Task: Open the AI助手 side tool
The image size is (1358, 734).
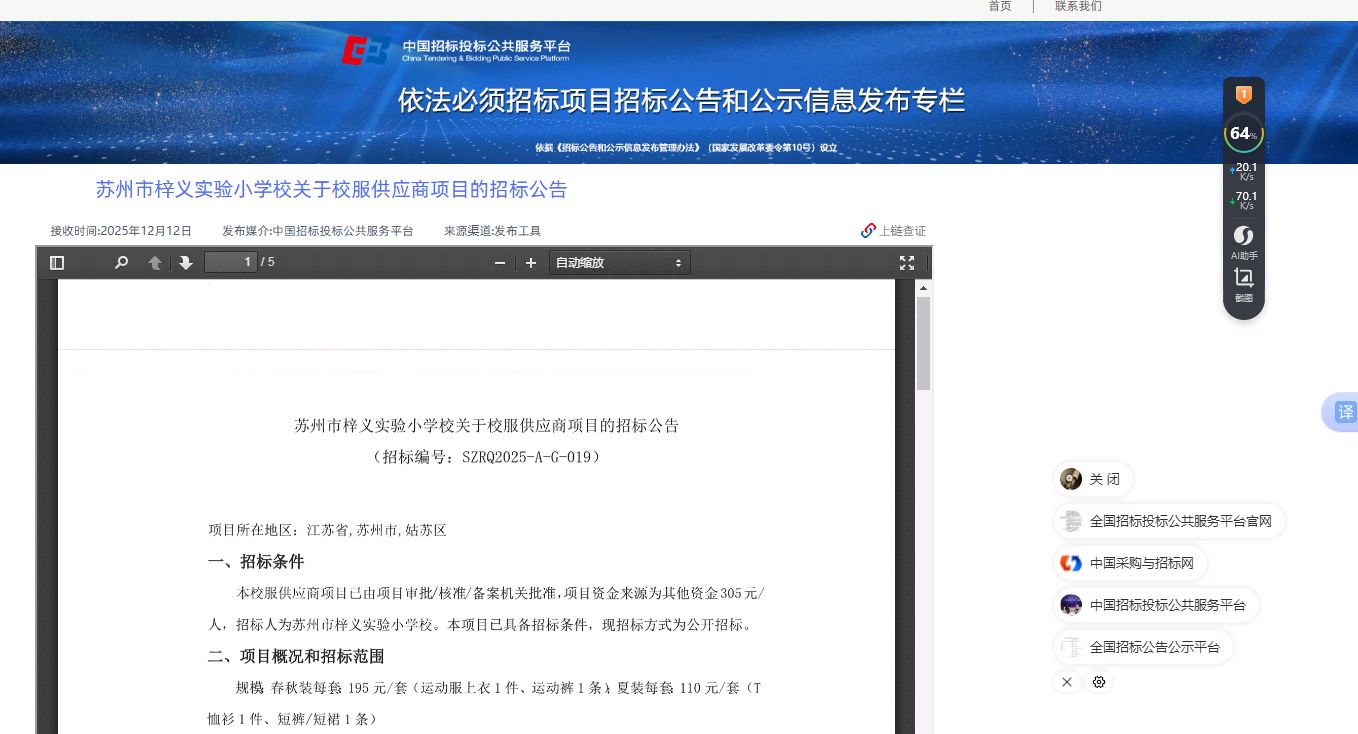Action: 1244,243
